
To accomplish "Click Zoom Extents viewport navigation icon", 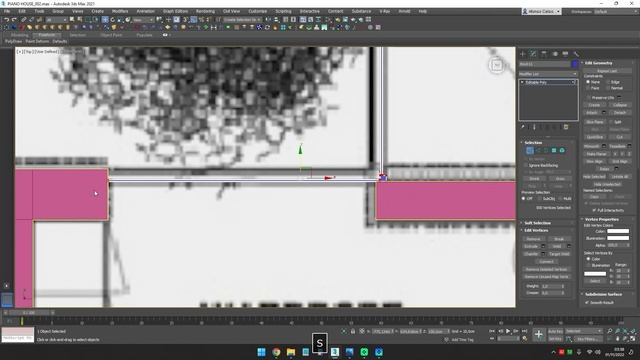I will pyautogui.click(x=625, y=331).
